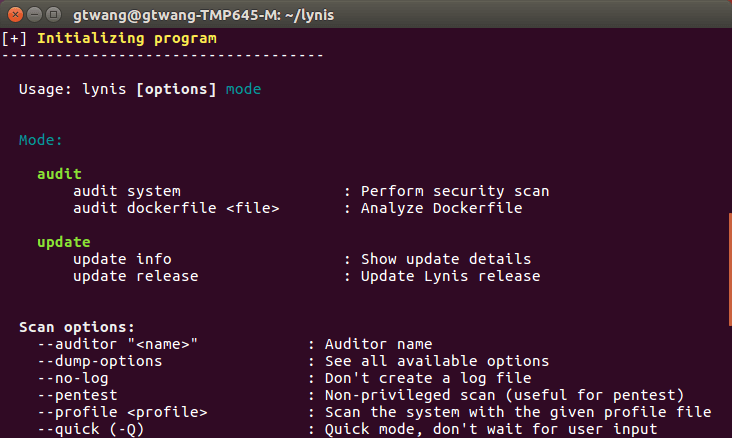The height and width of the screenshot is (438, 732).
Task: Maximize the terminal window
Action: coord(54,15)
